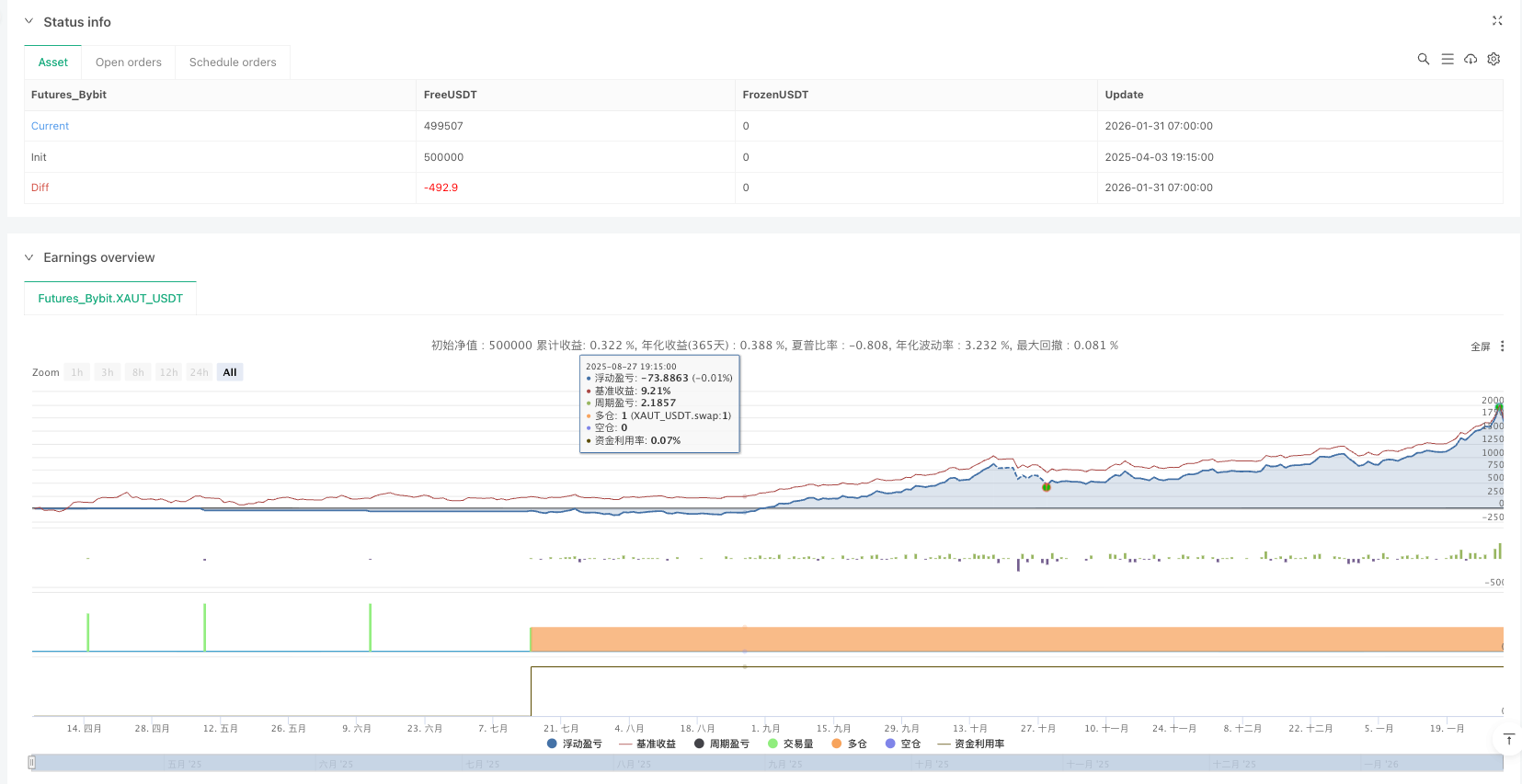Click the search magnifier icon
The width and height of the screenshot is (1522, 784).
coord(1423,59)
